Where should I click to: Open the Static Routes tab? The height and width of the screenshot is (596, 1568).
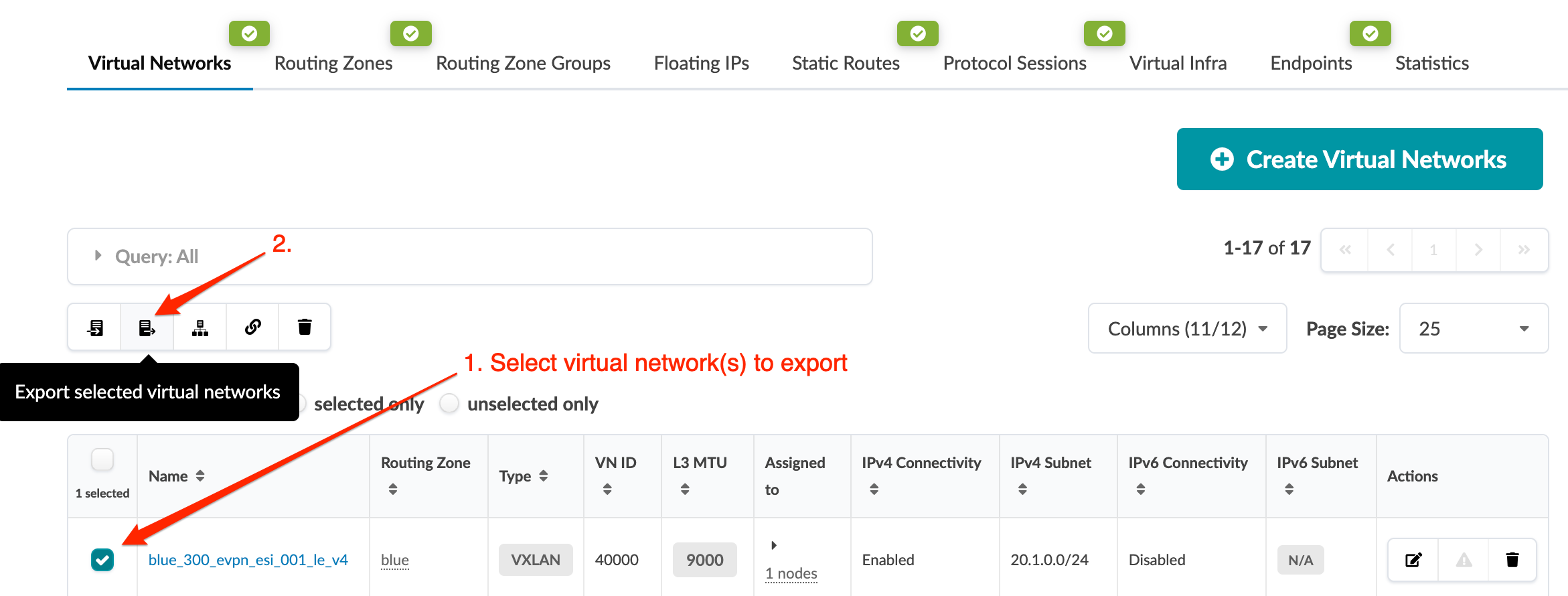846,64
